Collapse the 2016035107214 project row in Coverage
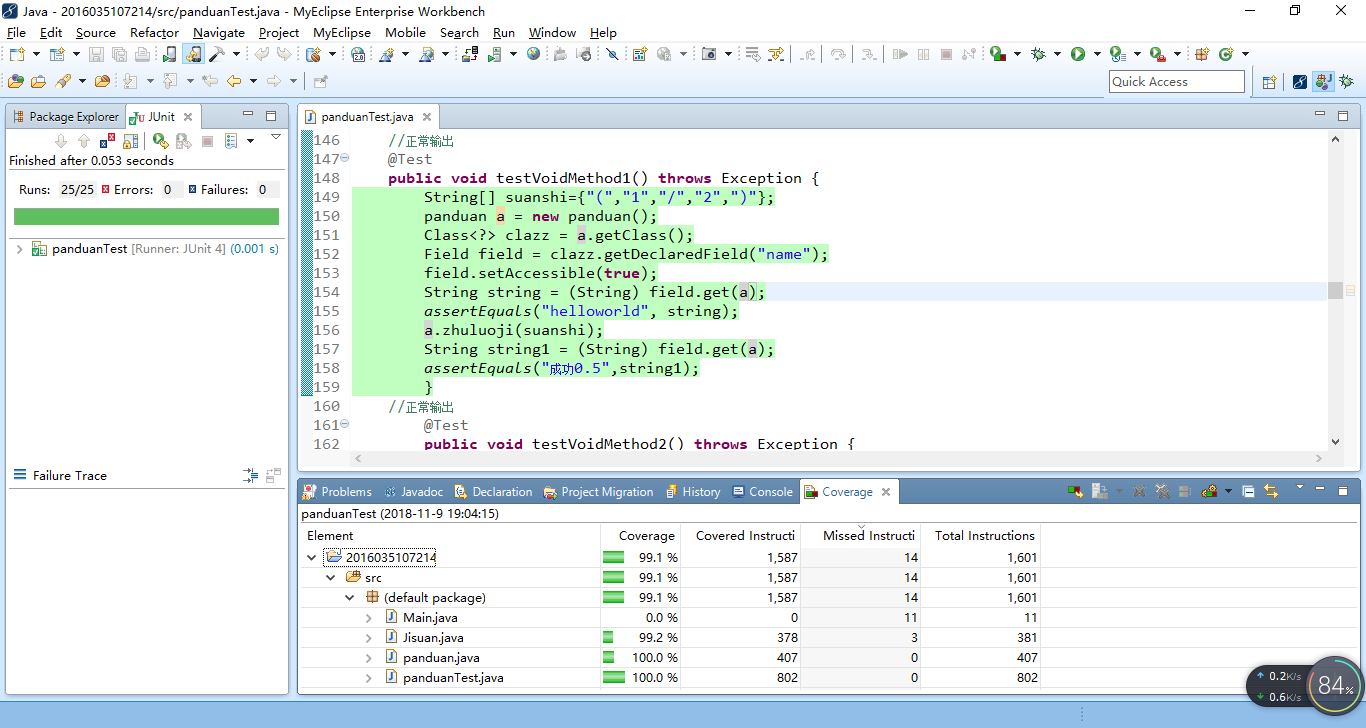Screen dimensions: 1366x728 coord(311,557)
